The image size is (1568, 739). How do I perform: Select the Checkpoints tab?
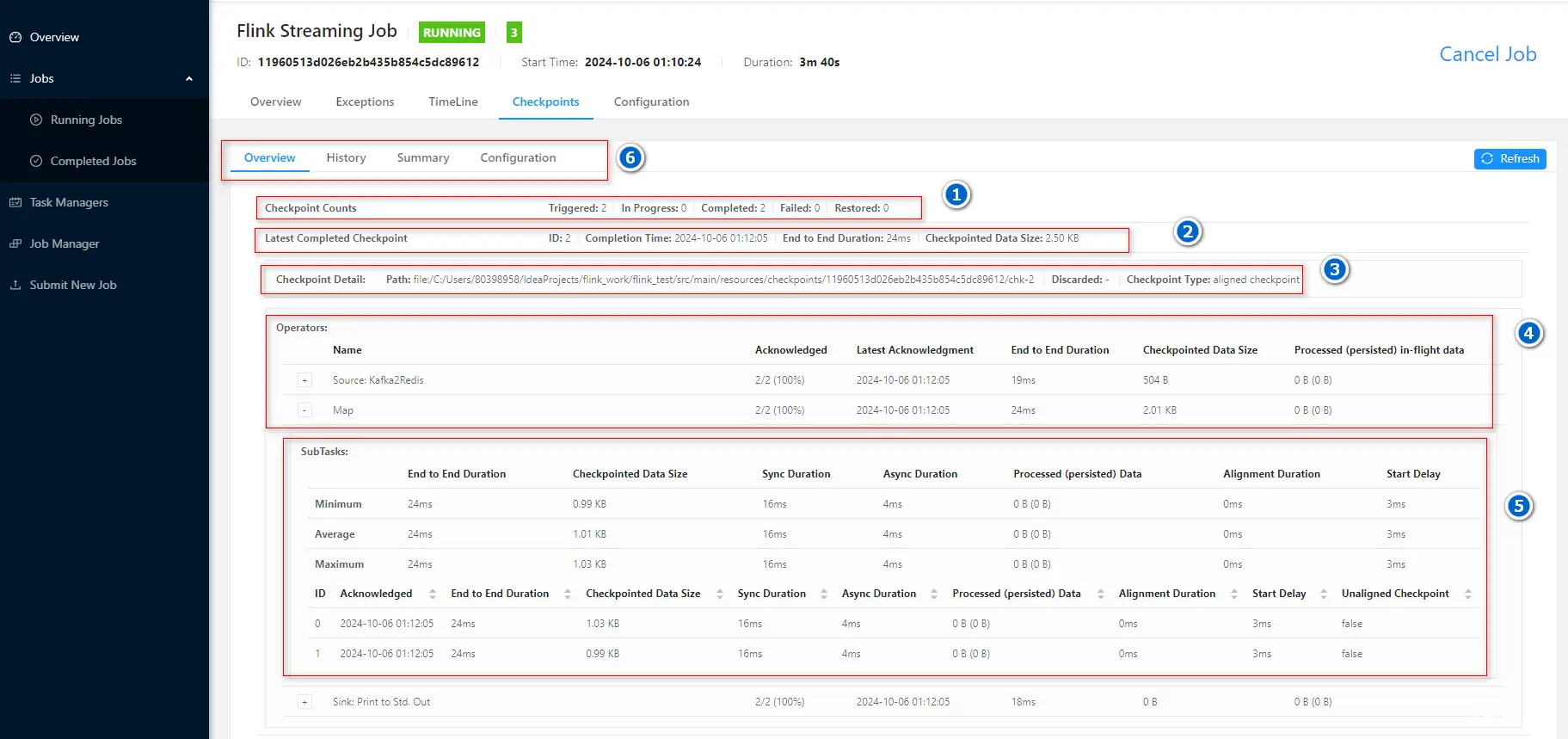(x=546, y=102)
